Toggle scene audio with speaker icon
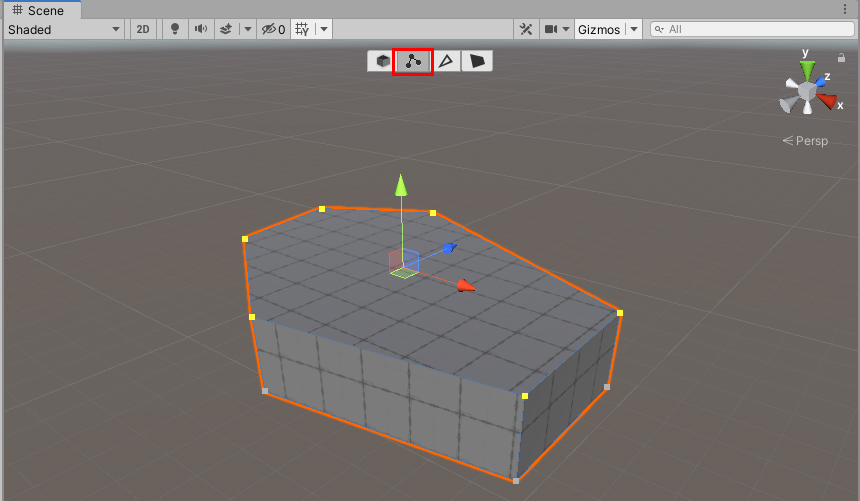The height and width of the screenshot is (501, 860). coord(201,30)
